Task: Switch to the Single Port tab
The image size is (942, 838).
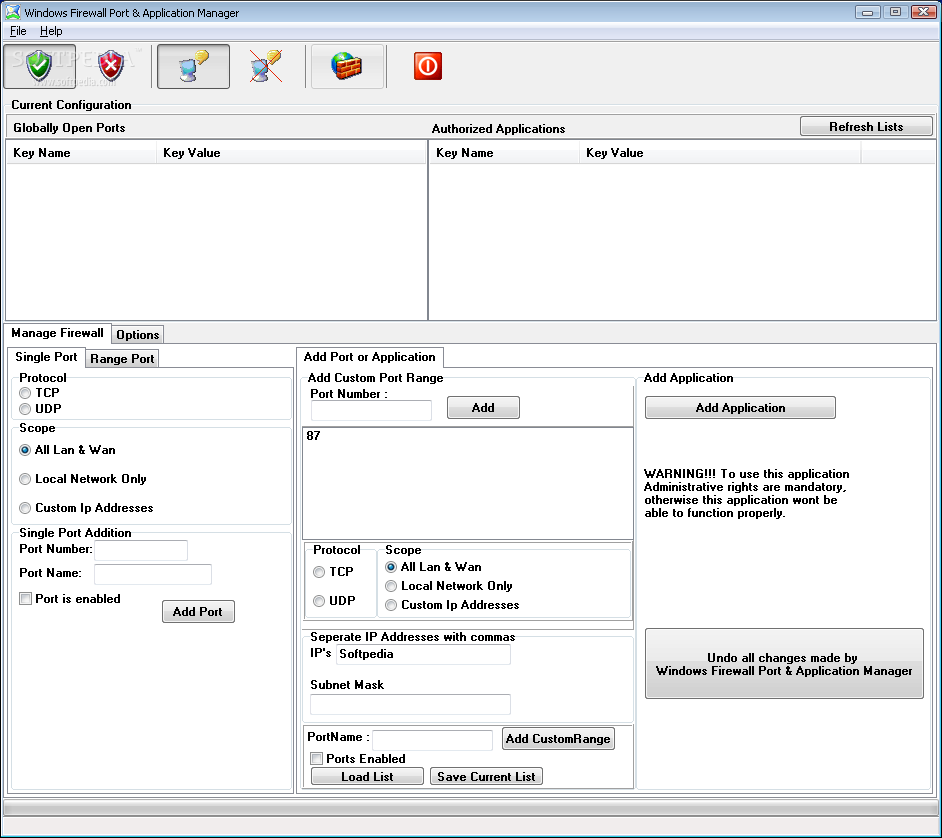Action: click(x=46, y=357)
